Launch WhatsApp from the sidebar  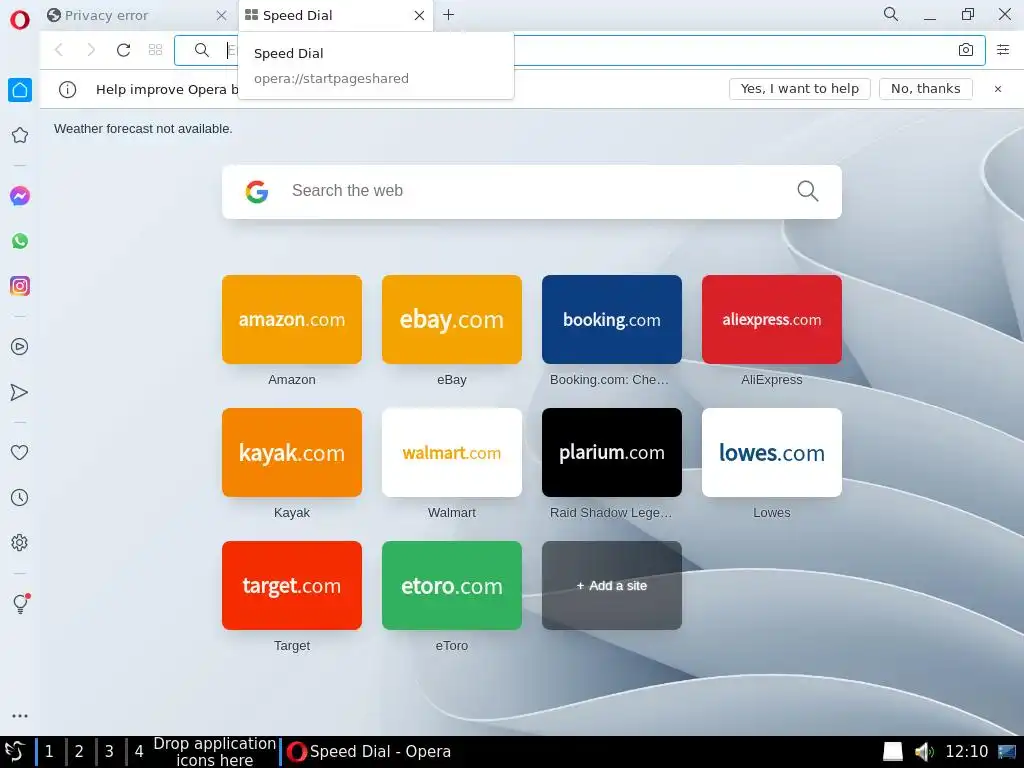tap(20, 241)
